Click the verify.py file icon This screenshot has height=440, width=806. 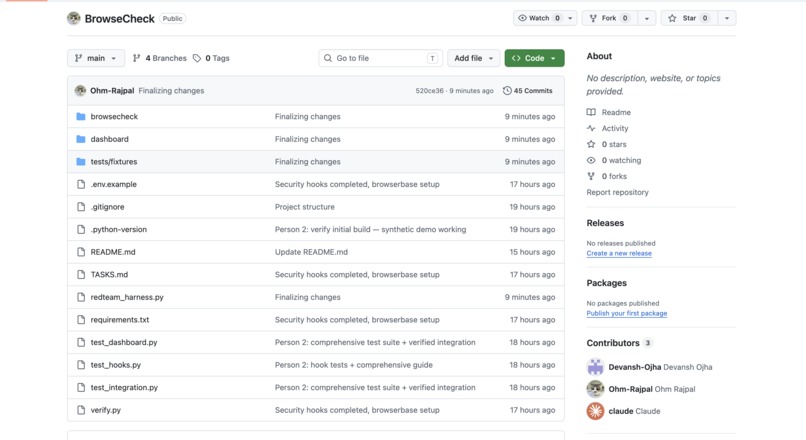(x=81, y=410)
